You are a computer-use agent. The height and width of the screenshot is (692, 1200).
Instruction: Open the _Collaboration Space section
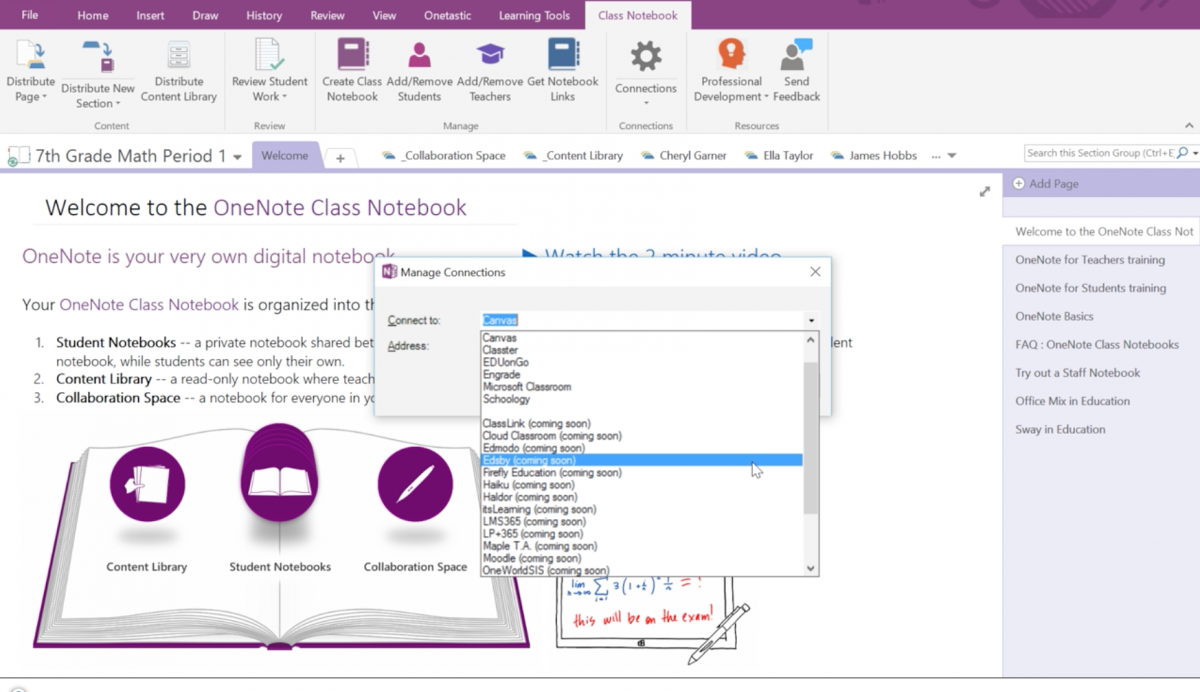click(444, 156)
